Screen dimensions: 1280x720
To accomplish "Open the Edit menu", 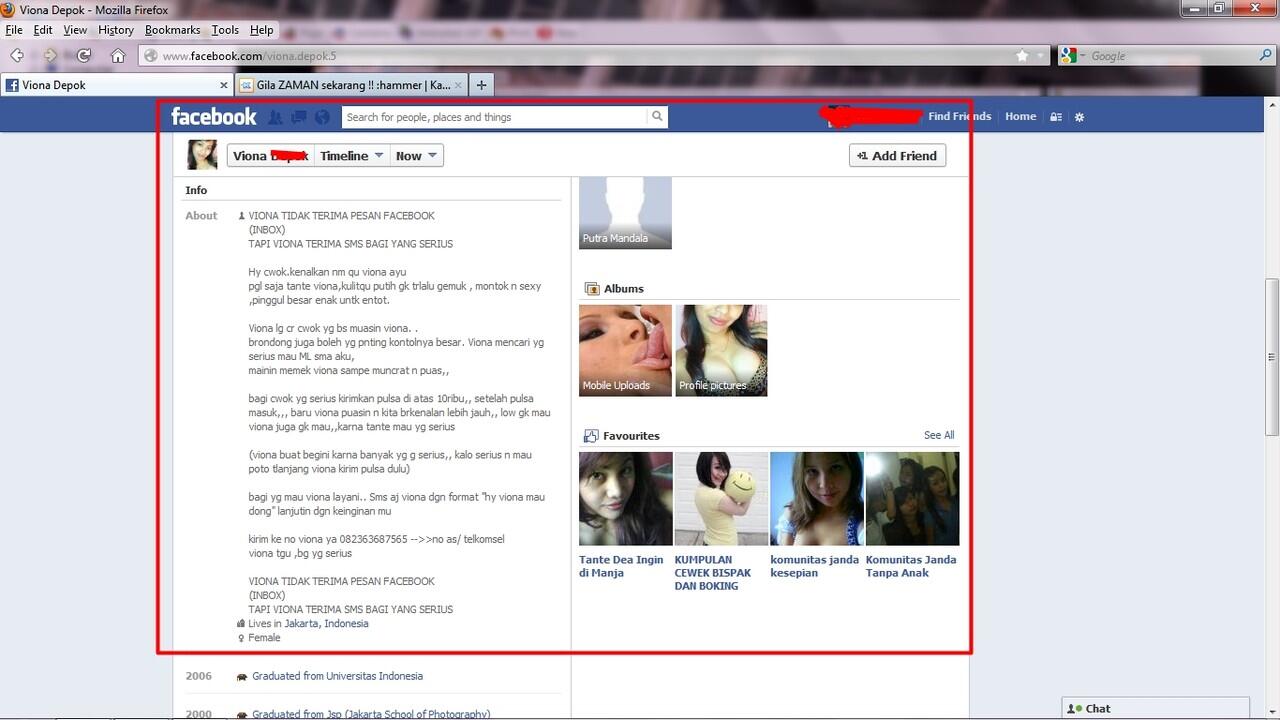I will (x=43, y=30).
